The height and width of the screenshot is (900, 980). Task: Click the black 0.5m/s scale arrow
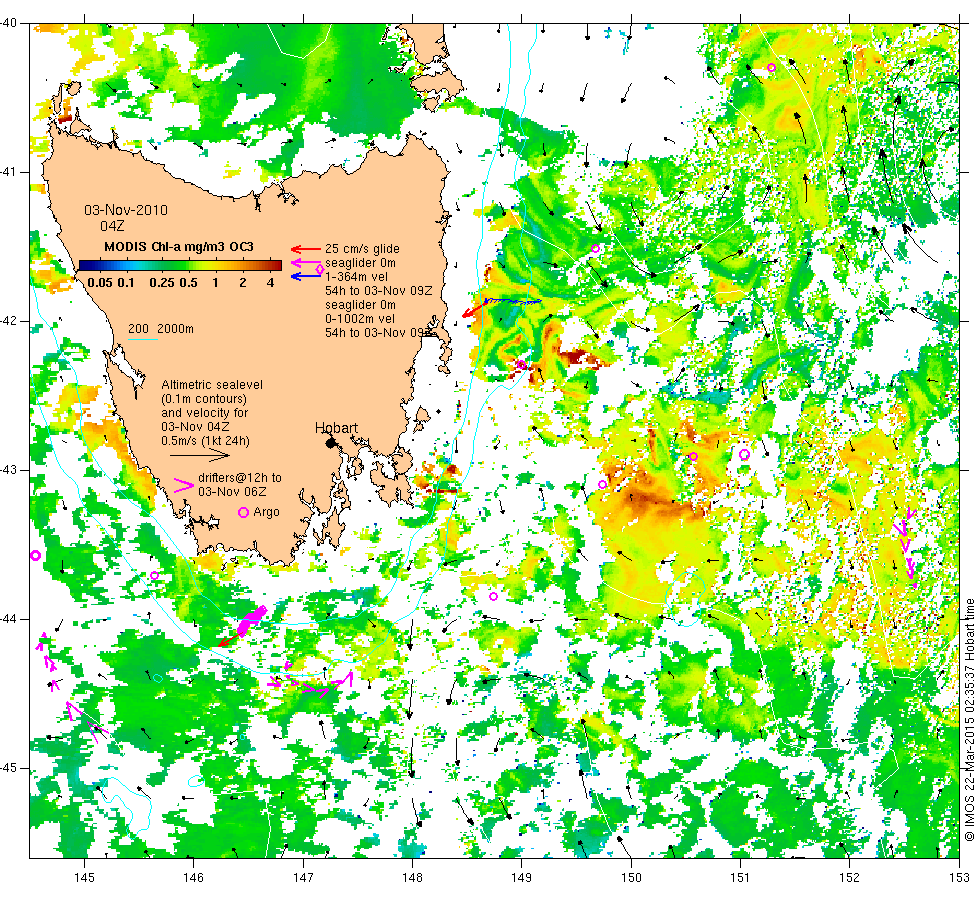point(201,456)
